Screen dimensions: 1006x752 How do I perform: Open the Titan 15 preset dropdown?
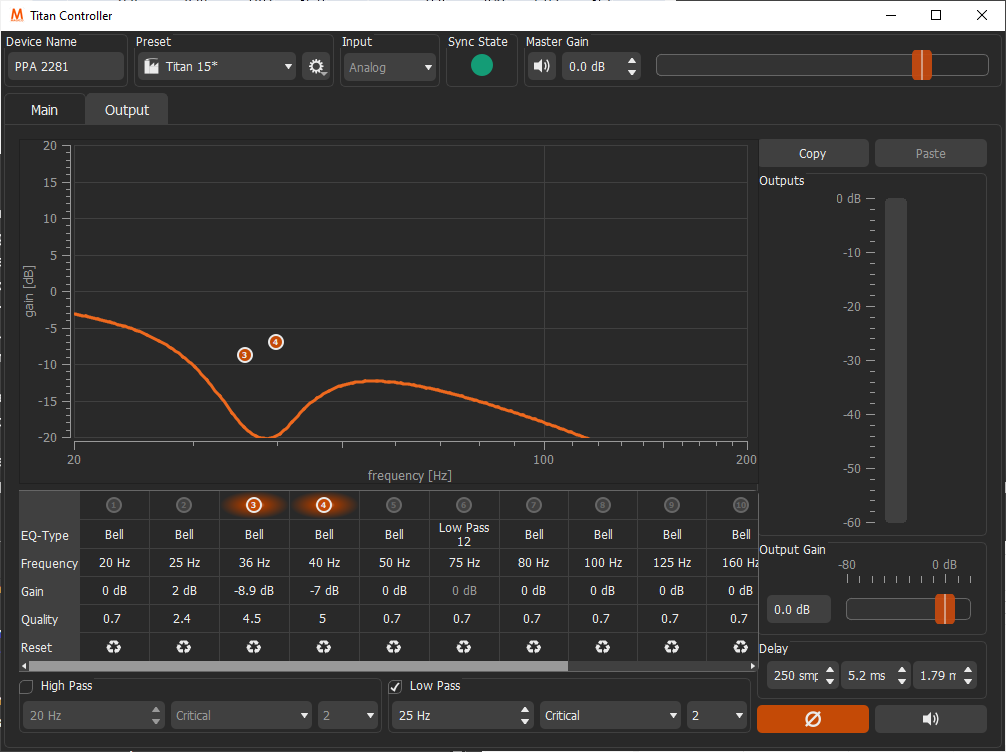click(x=218, y=67)
